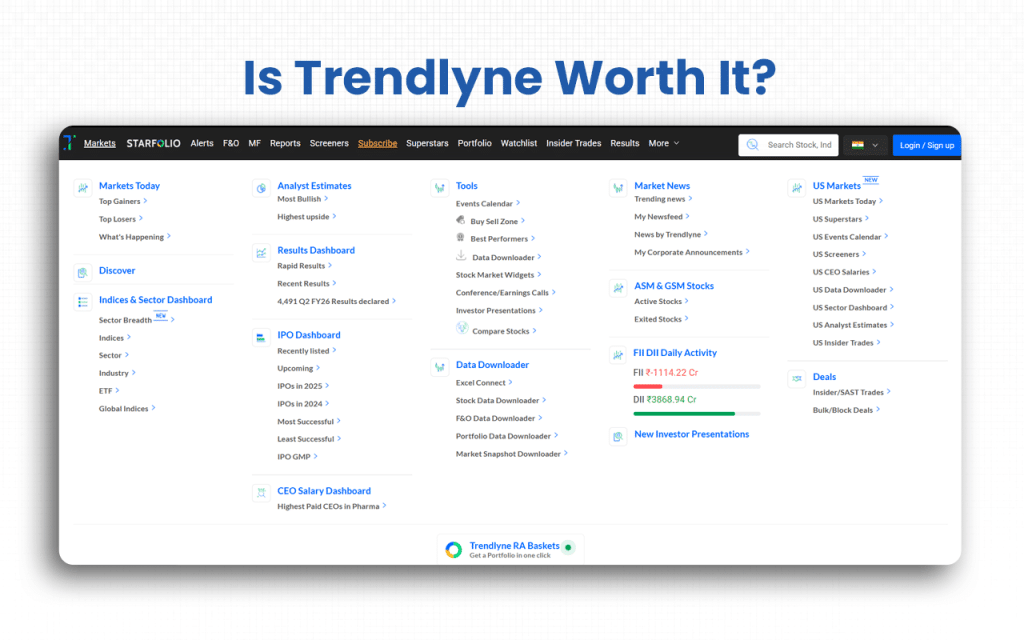Open the Top Gainers link
Screen dimensions: 1024x640
click(118, 201)
